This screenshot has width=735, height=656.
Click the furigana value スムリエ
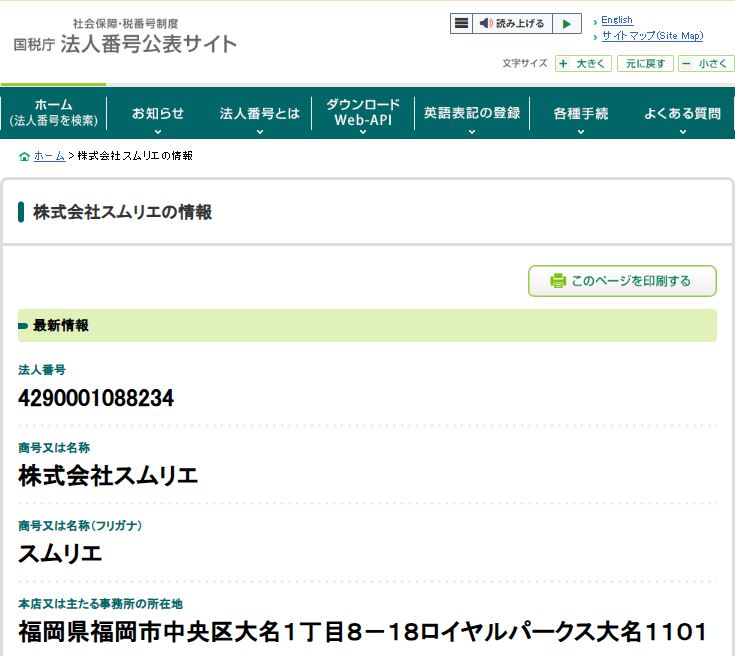pyautogui.click(x=60, y=553)
